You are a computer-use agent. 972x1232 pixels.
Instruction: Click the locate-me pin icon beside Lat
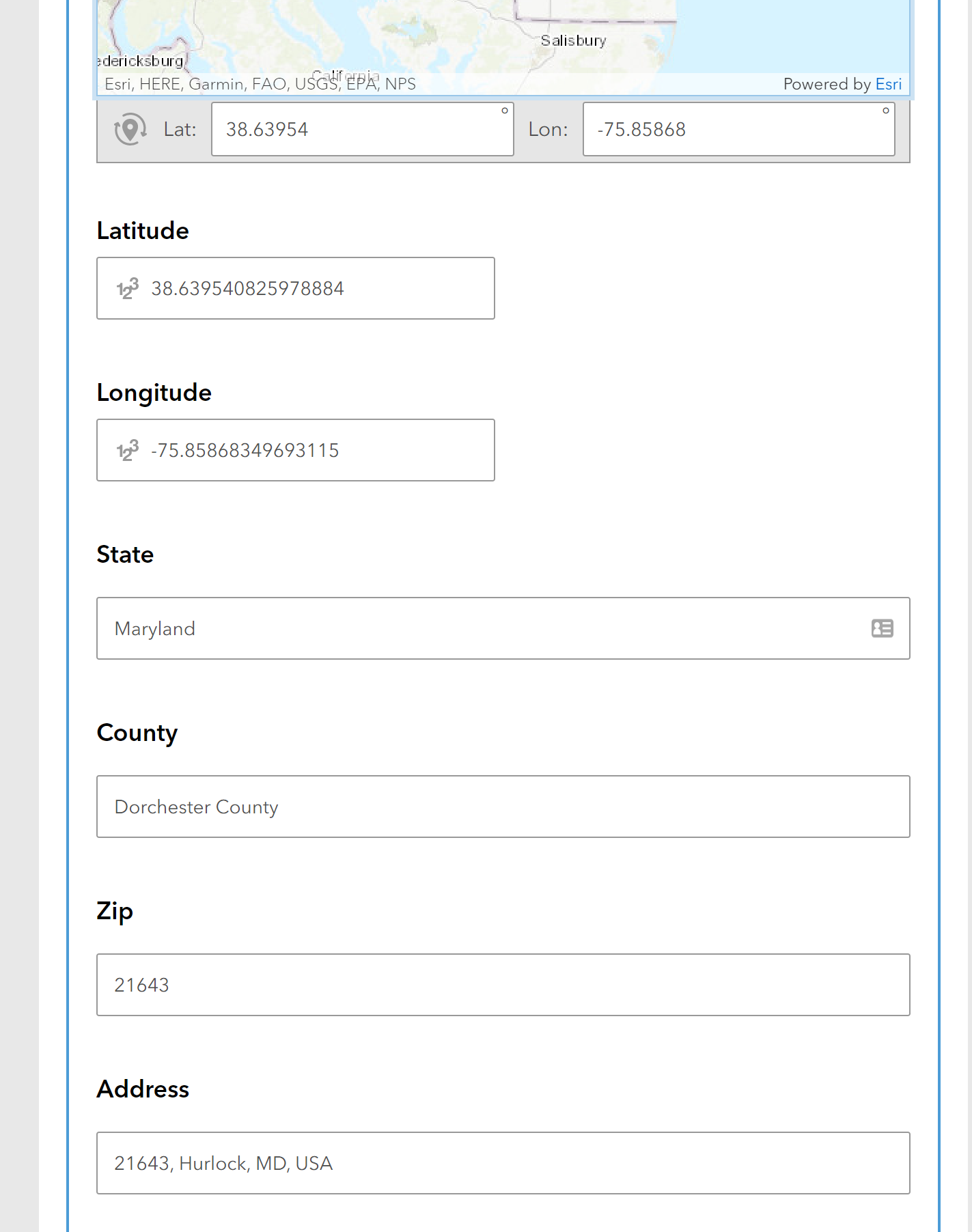130,129
